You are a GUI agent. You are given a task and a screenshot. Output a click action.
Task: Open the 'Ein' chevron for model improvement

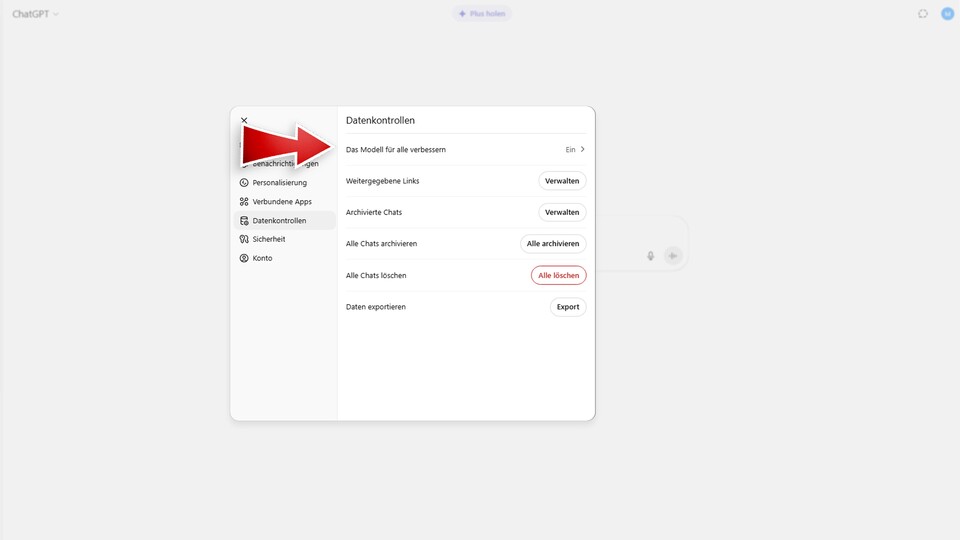point(582,150)
